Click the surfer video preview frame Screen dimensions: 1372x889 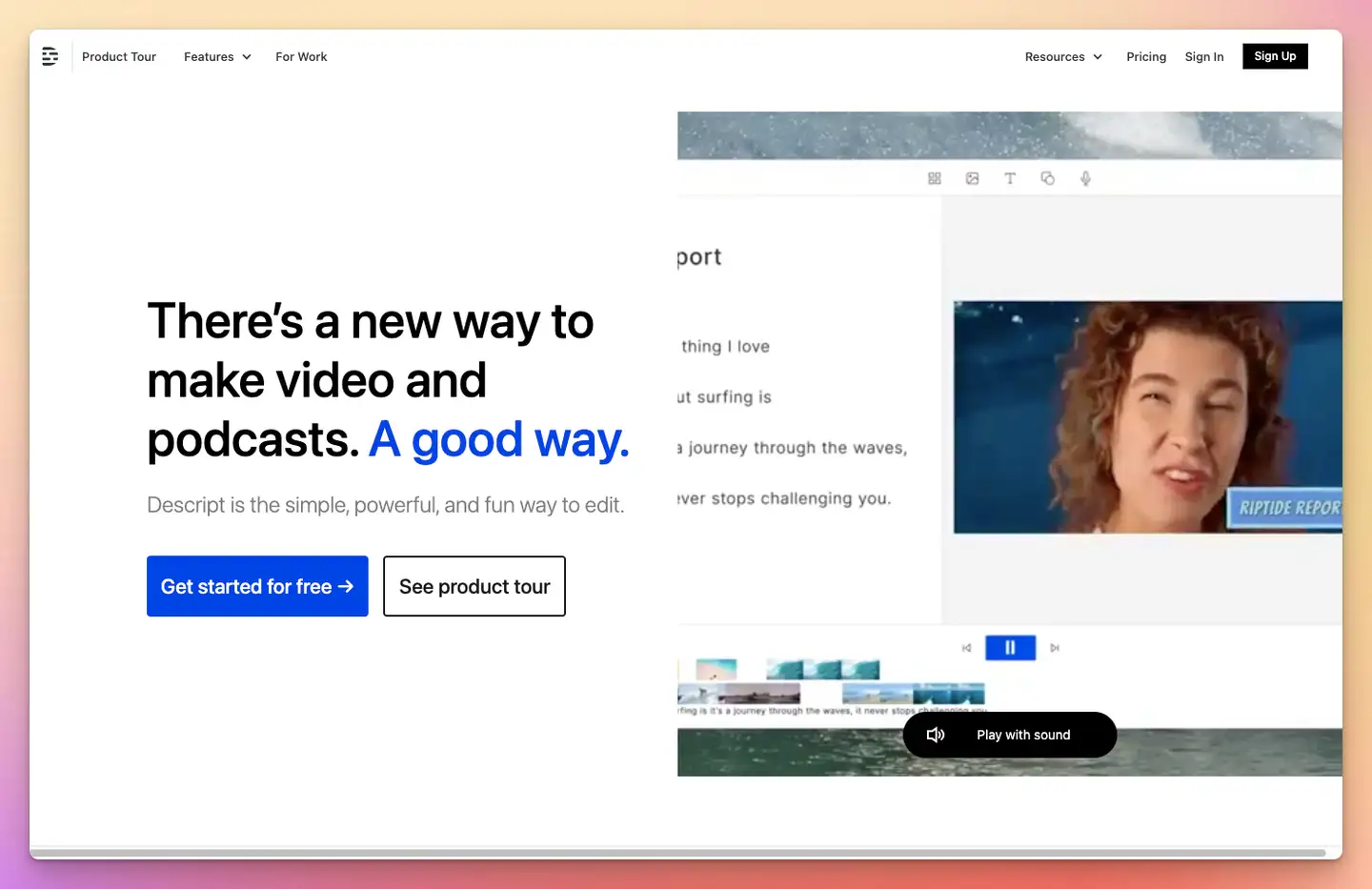(x=1147, y=416)
